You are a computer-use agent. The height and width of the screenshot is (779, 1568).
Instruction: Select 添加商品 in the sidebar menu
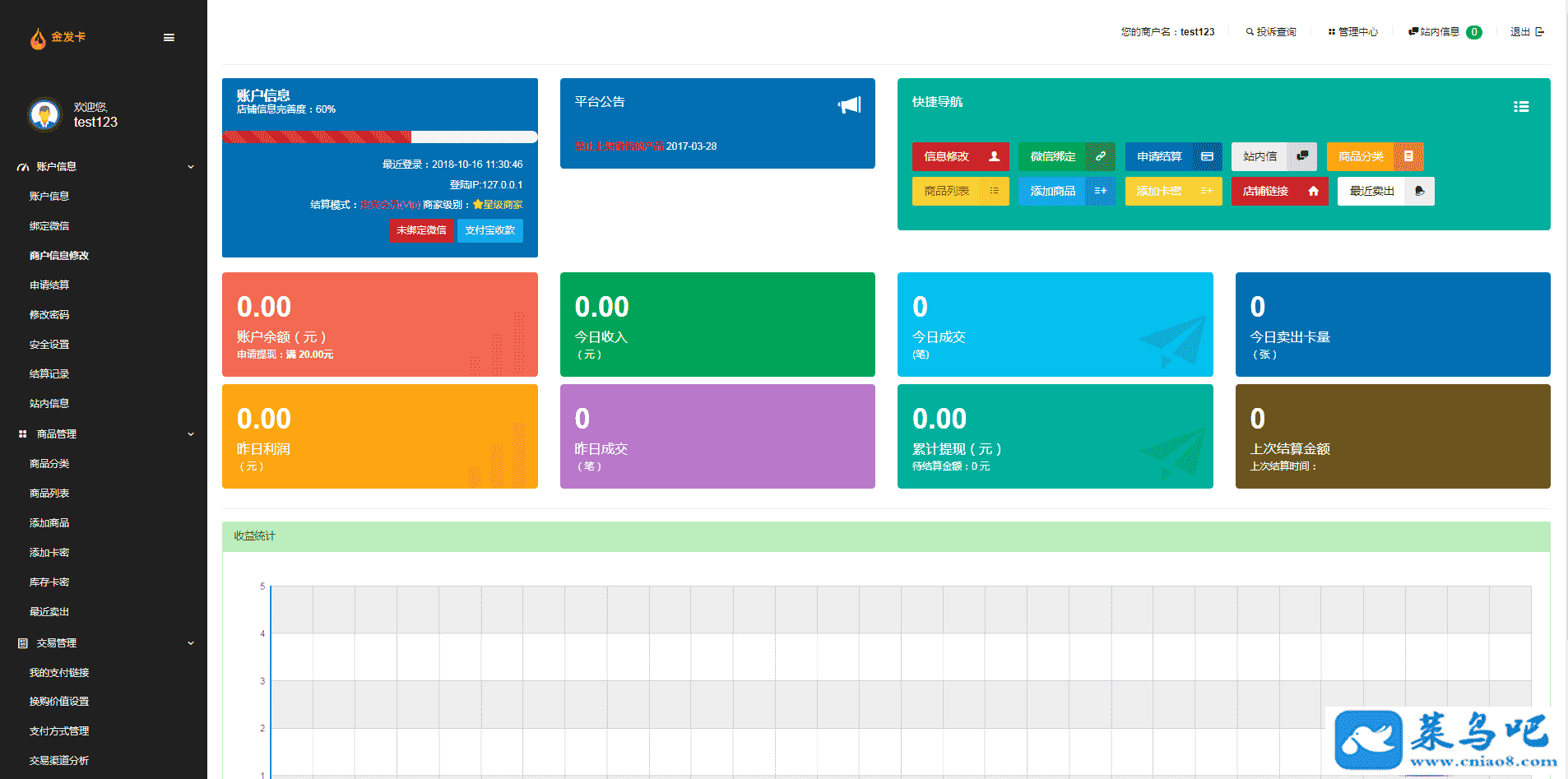tap(49, 523)
